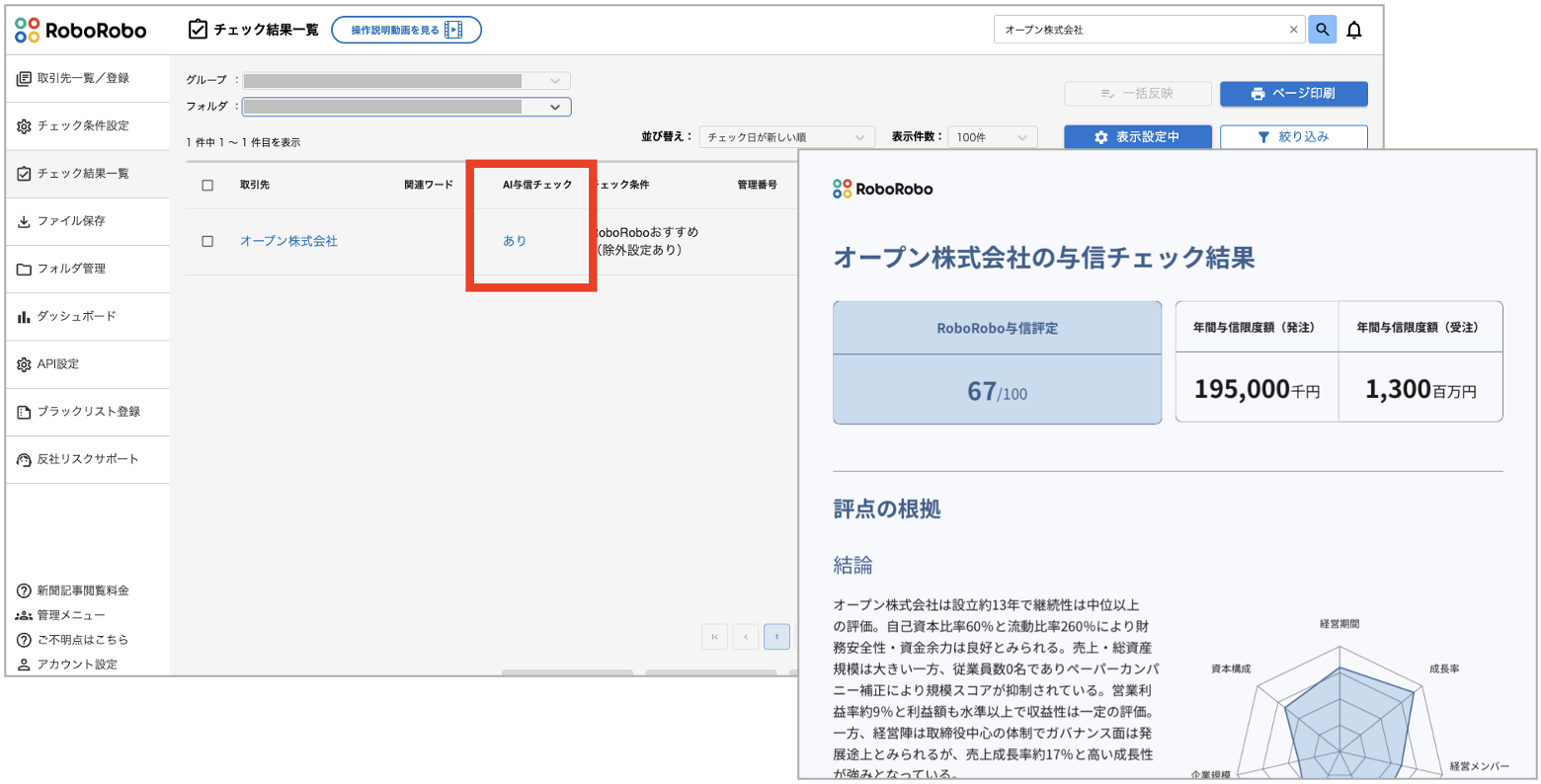Click the 67/100 credit score value
This screenshot has width=1541, height=784.
(997, 391)
